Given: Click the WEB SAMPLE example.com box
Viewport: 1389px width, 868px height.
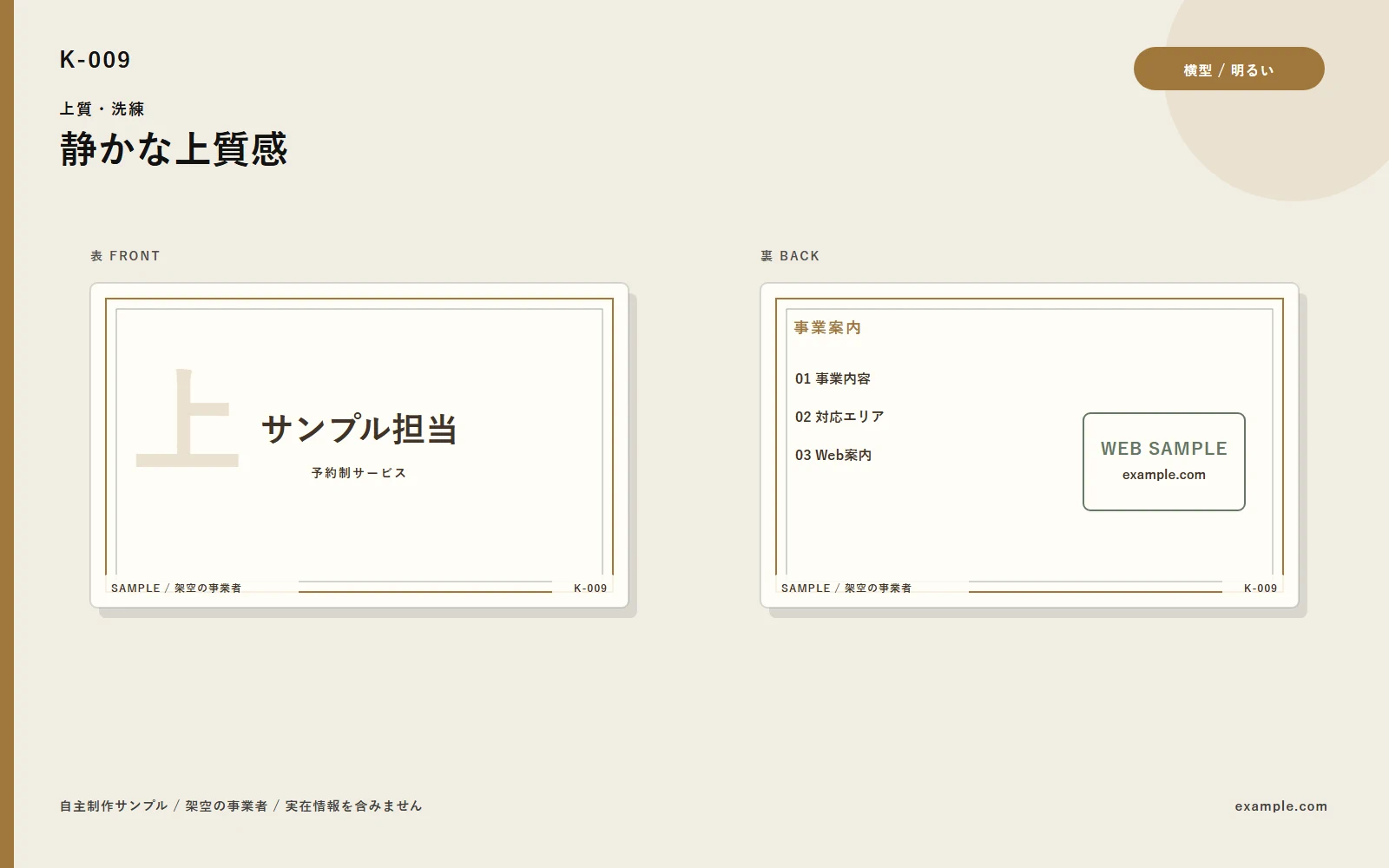Looking at the screenshot, I should coord(1163,462).
